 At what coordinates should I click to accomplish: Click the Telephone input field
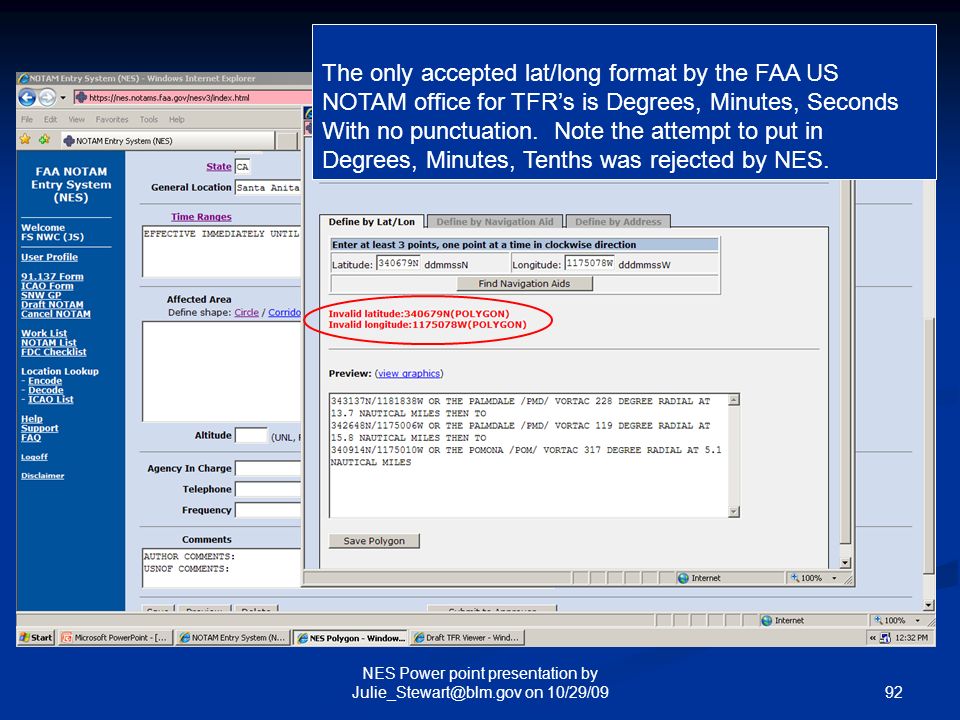pyautogui.click(x=268, y=489)
